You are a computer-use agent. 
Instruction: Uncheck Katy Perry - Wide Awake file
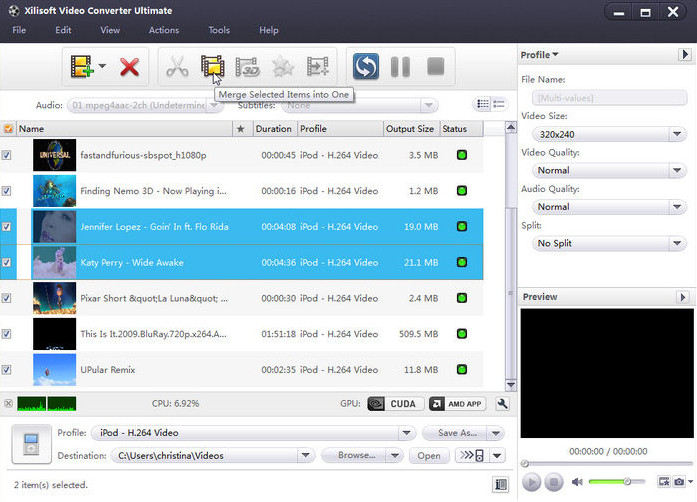click(6, 262)
